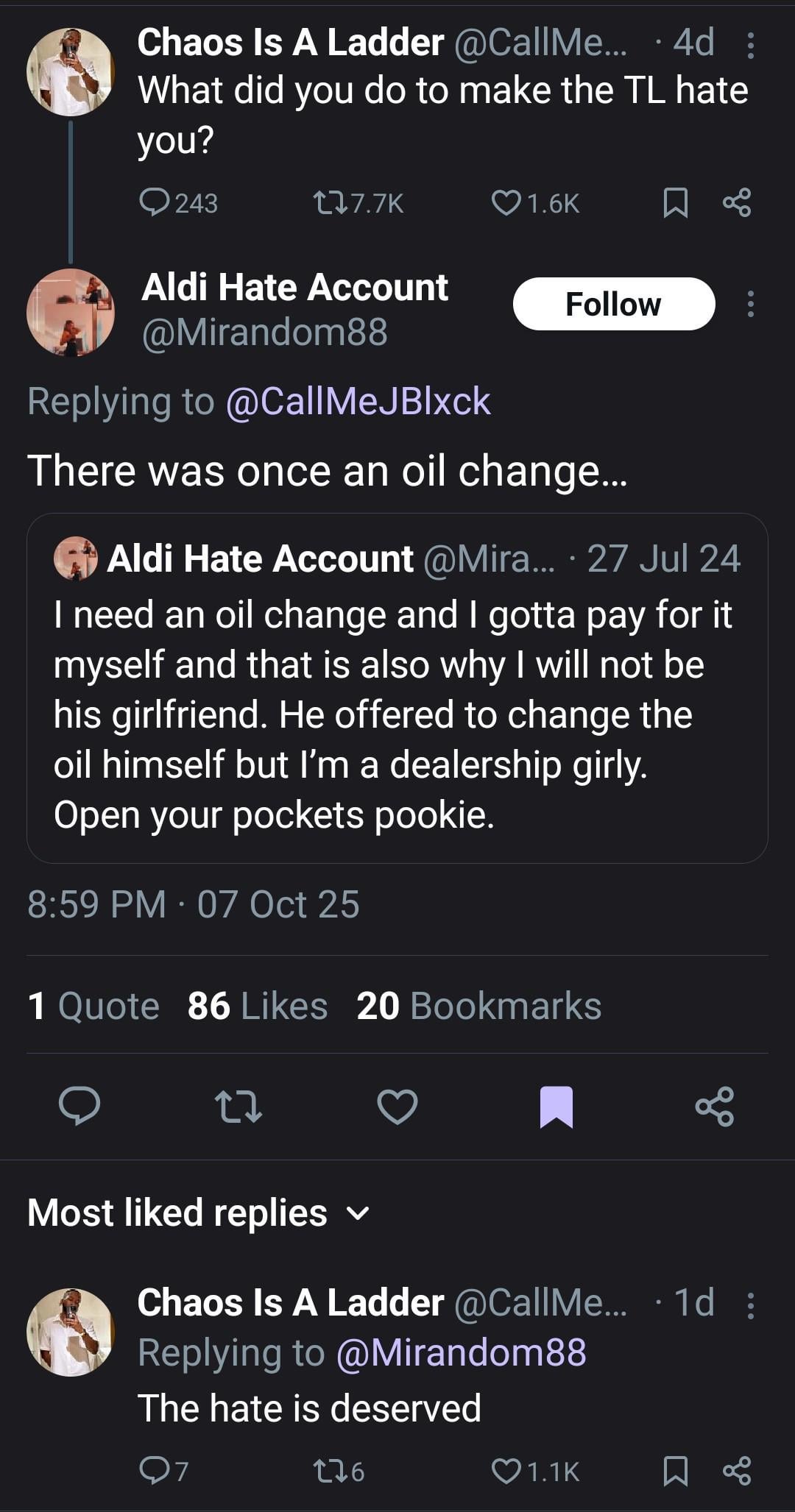The width and height of the screenshot is (795, 1512).
Task: View the 1 Quote list
Action: pos(93,1006)
